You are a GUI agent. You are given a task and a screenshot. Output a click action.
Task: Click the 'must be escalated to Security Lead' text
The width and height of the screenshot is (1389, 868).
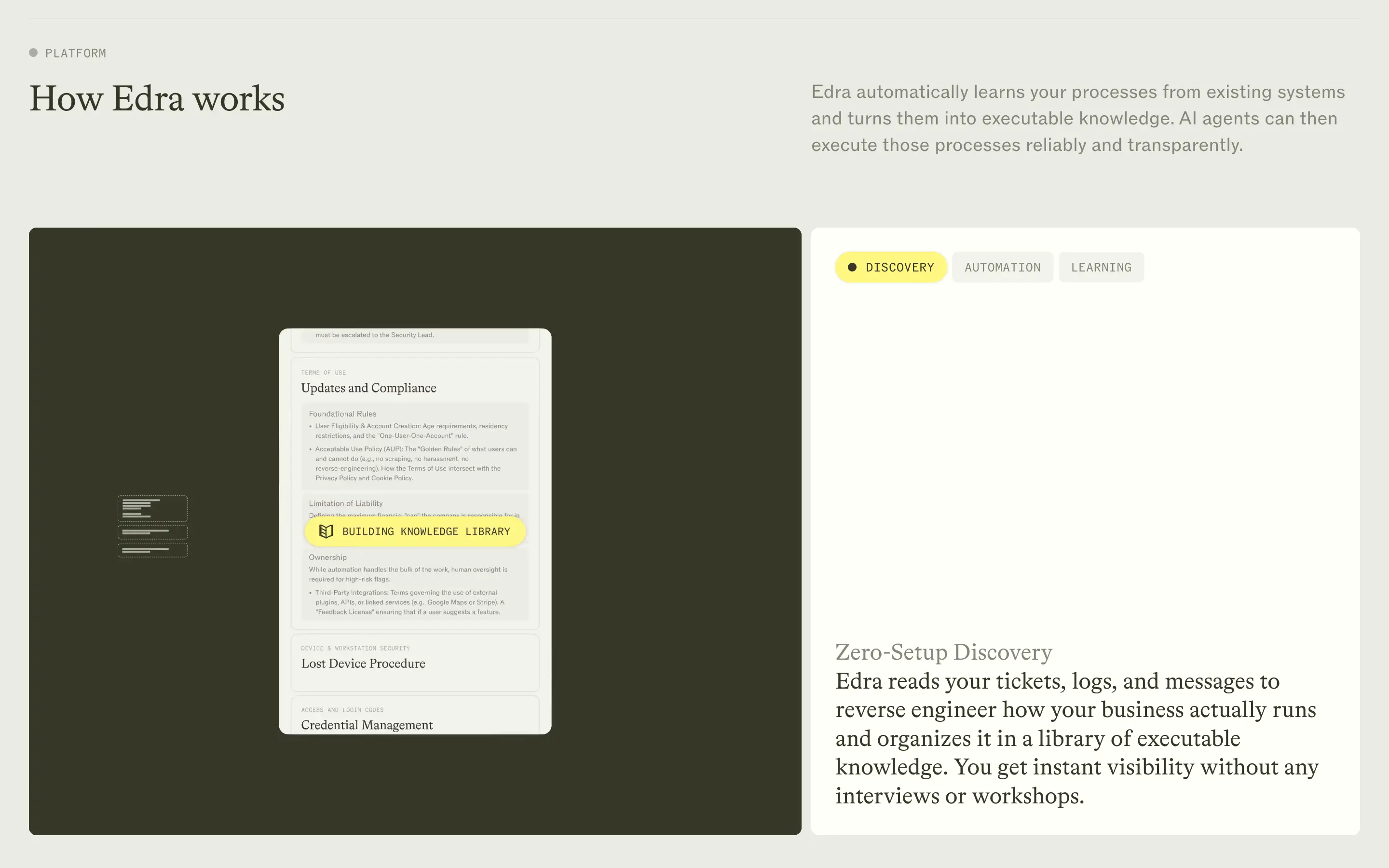pyautogui.click(x=374, y=335)
